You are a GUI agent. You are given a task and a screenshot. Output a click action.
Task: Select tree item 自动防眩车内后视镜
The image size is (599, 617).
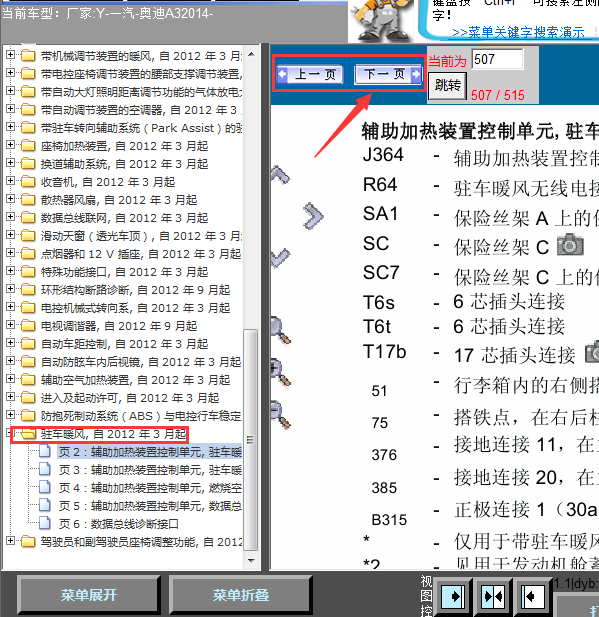141,362
